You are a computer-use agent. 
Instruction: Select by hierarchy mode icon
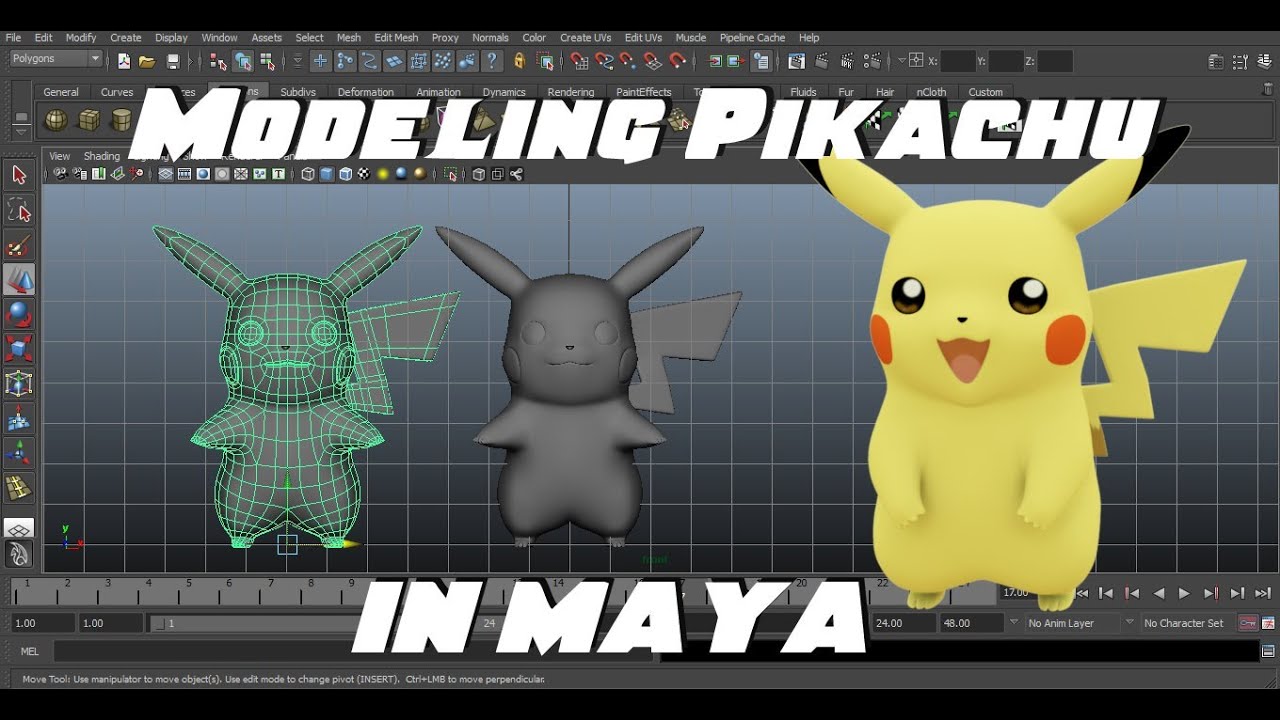[218, 61]
